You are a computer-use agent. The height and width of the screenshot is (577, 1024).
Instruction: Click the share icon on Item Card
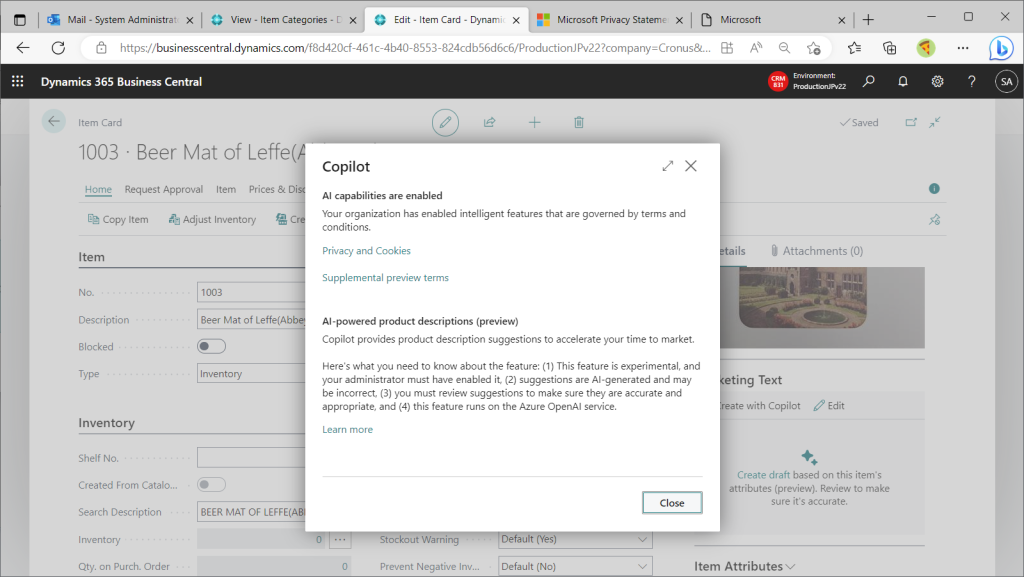pyautogui.click(x=489, y=122)
